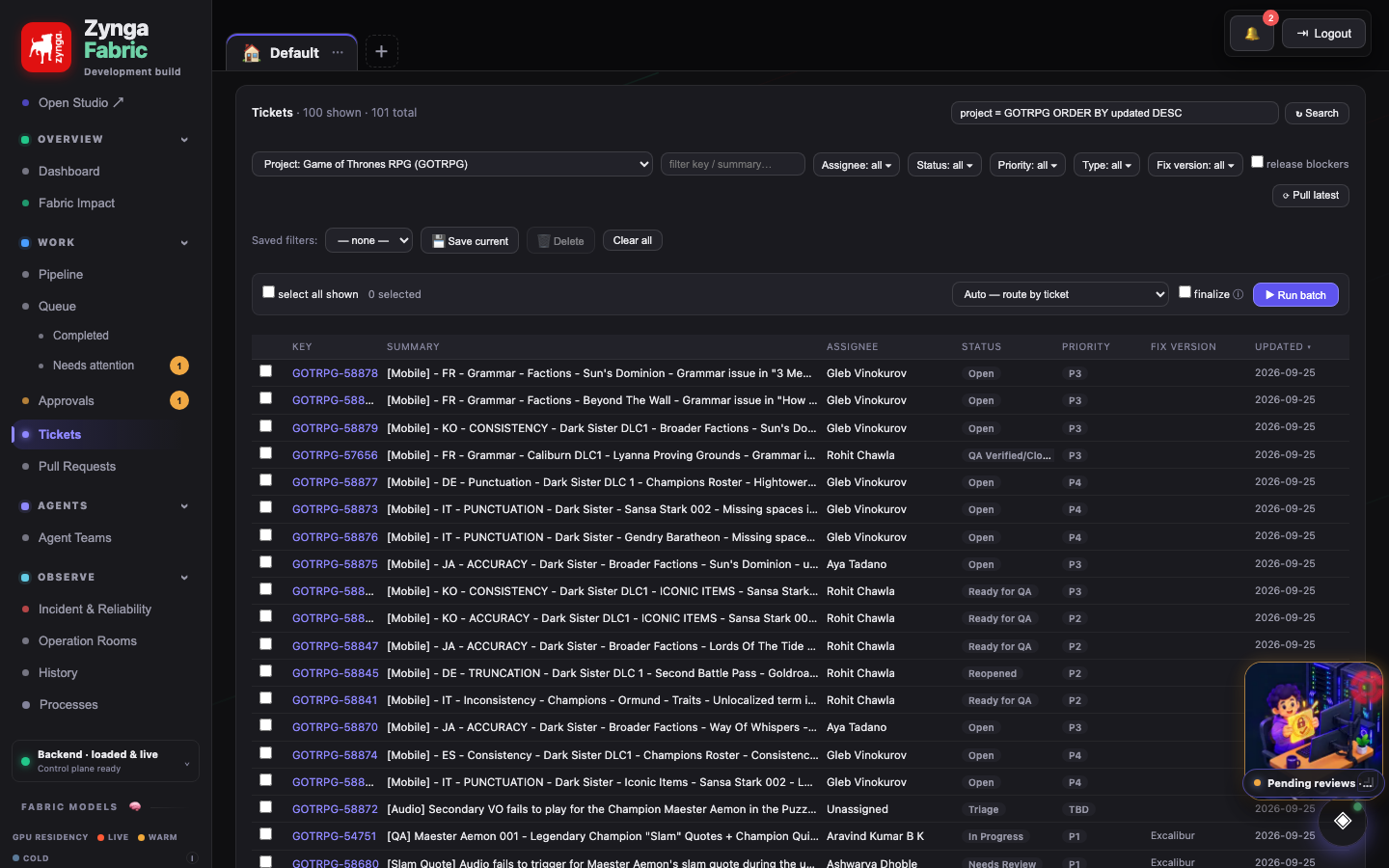Open the Priority filter dropdown
Viewport: 1389px width, 868px height.
pyautogui.click(x=1027, y=165)
